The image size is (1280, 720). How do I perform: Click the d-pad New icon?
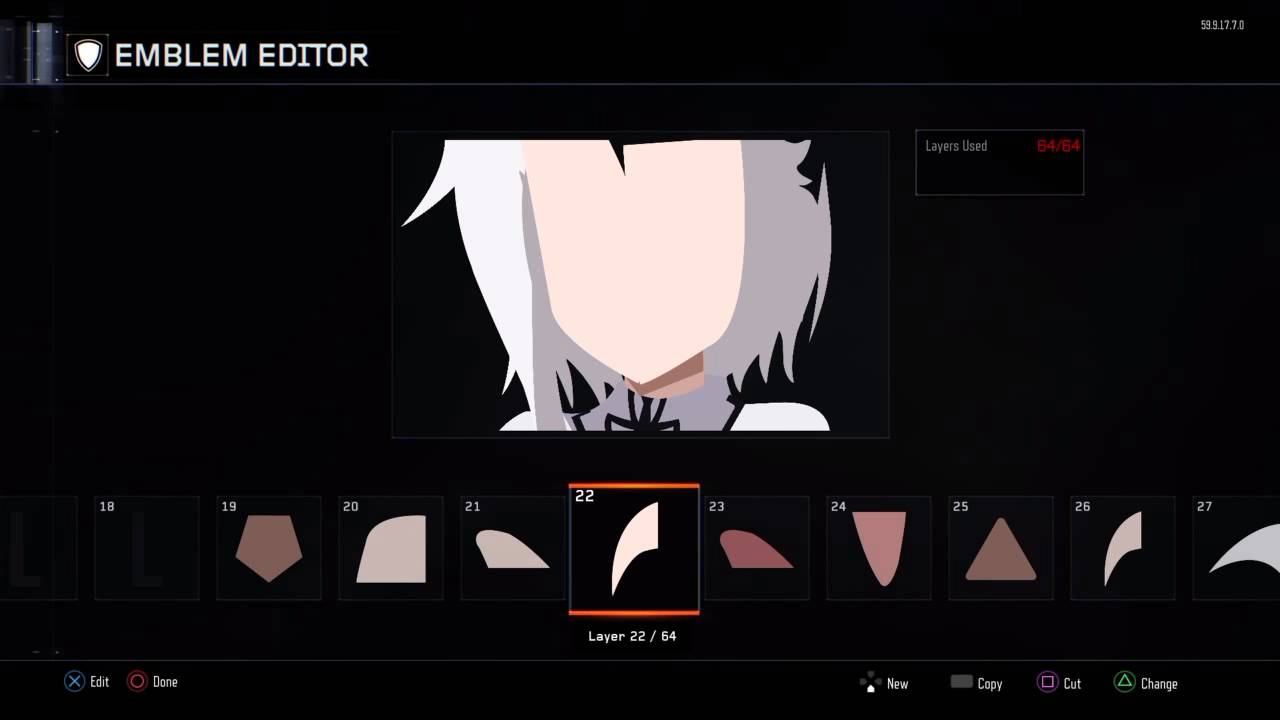[x=870, y=683]
